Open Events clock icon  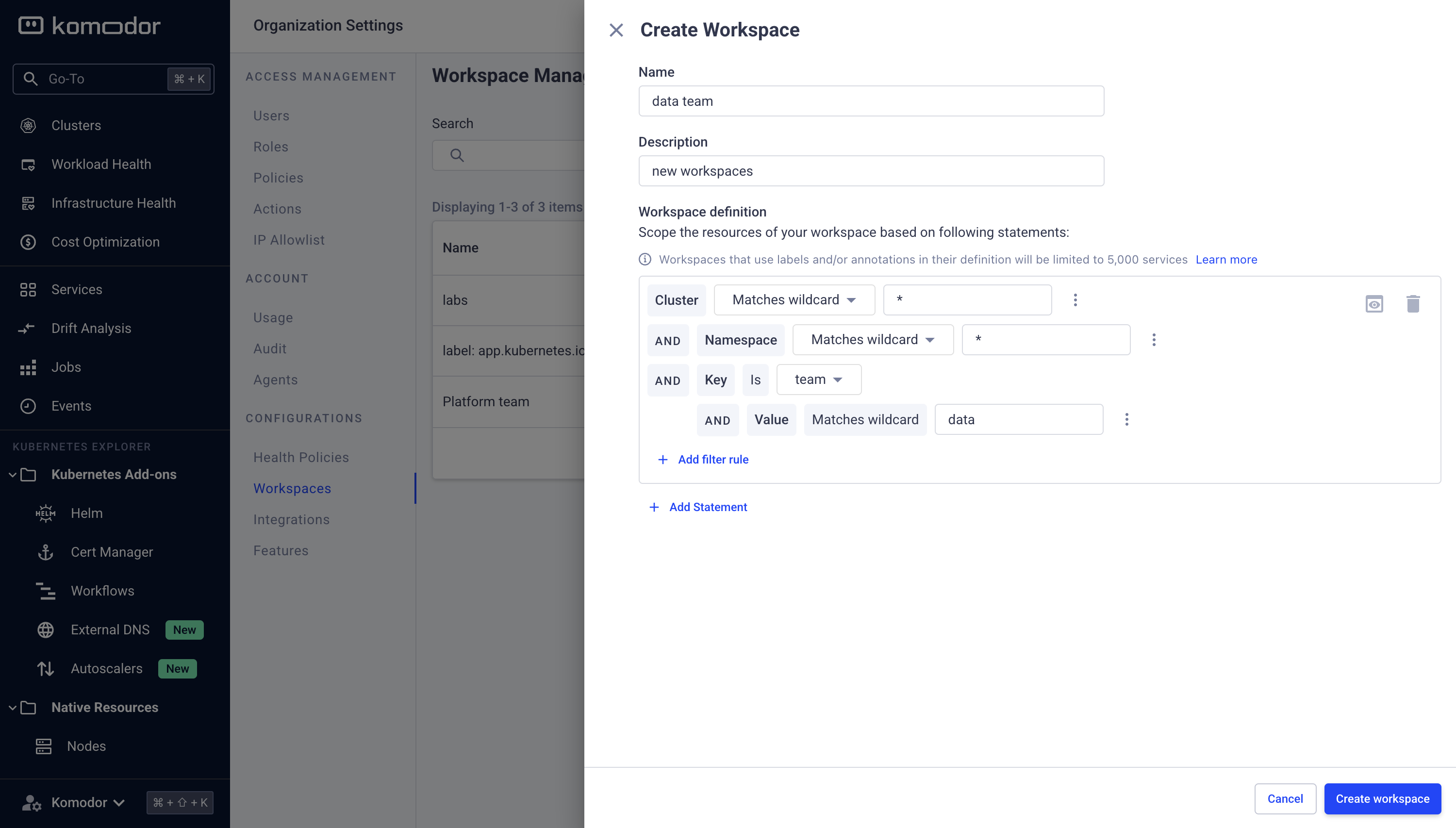pos(28,406)
